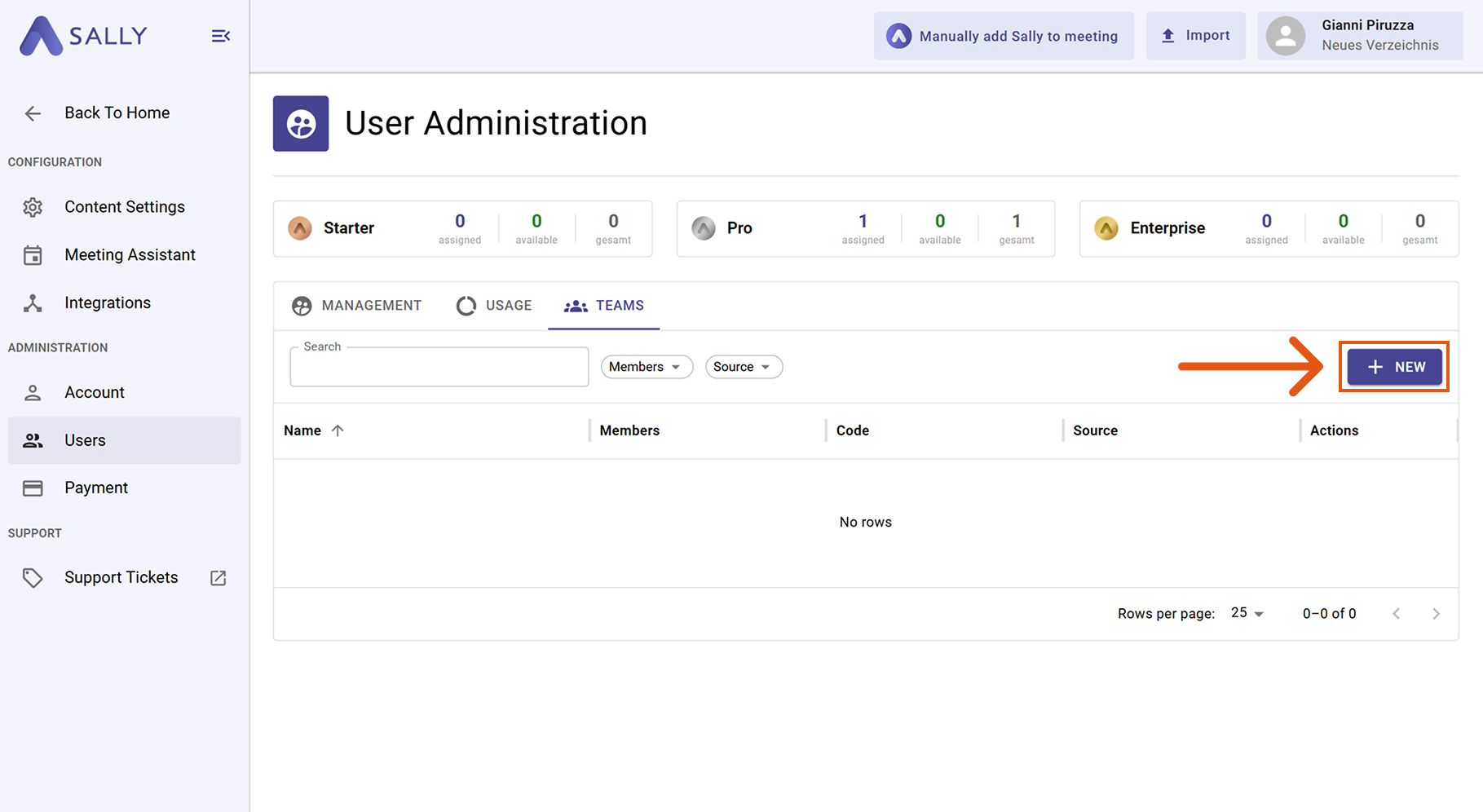Image resolution: width=1483 pixels, height=812 pixels.
Task: Open the Source filter dropdown
Action: click(743, 367)
